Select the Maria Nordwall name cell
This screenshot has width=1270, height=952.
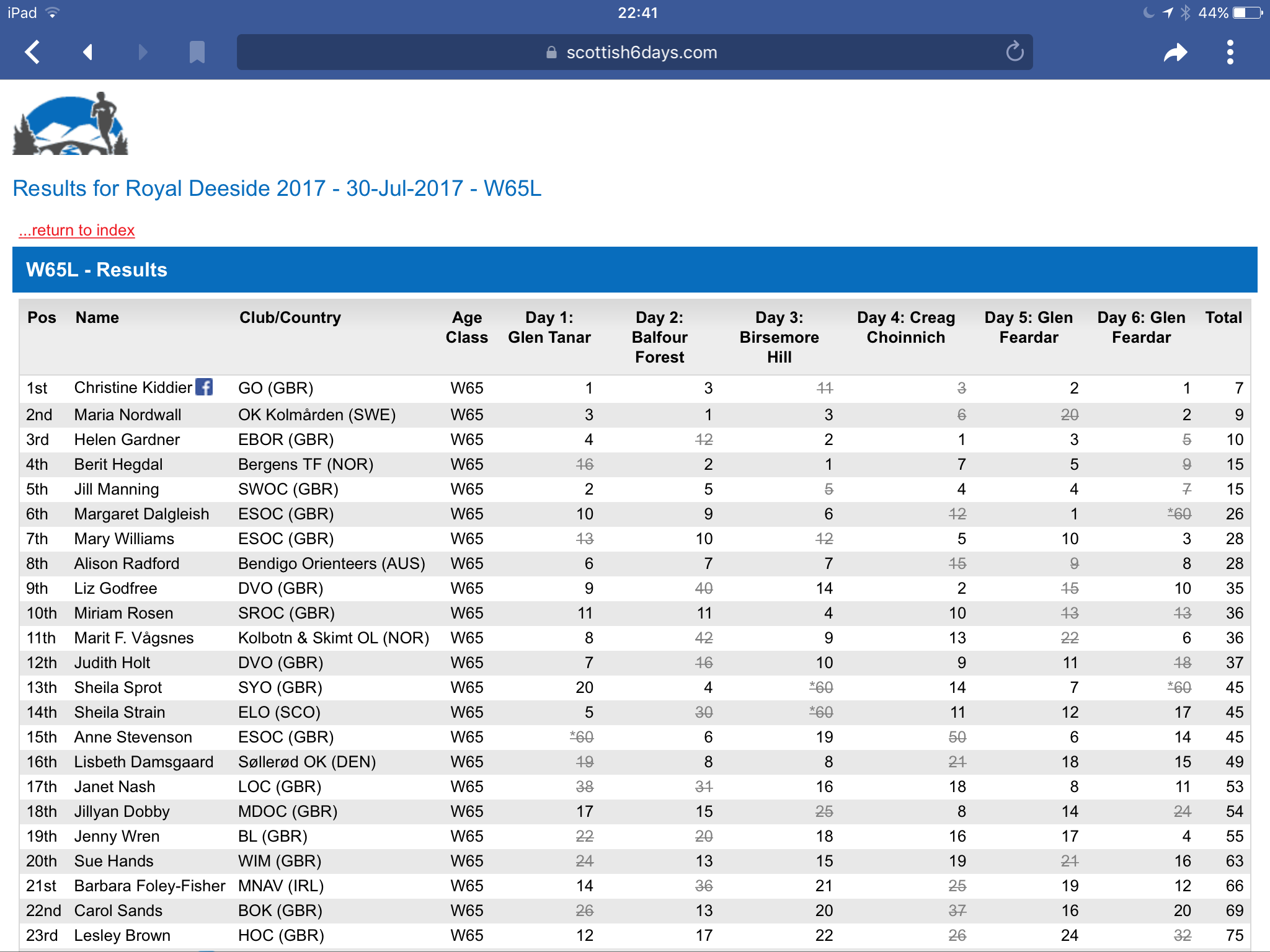128,415
